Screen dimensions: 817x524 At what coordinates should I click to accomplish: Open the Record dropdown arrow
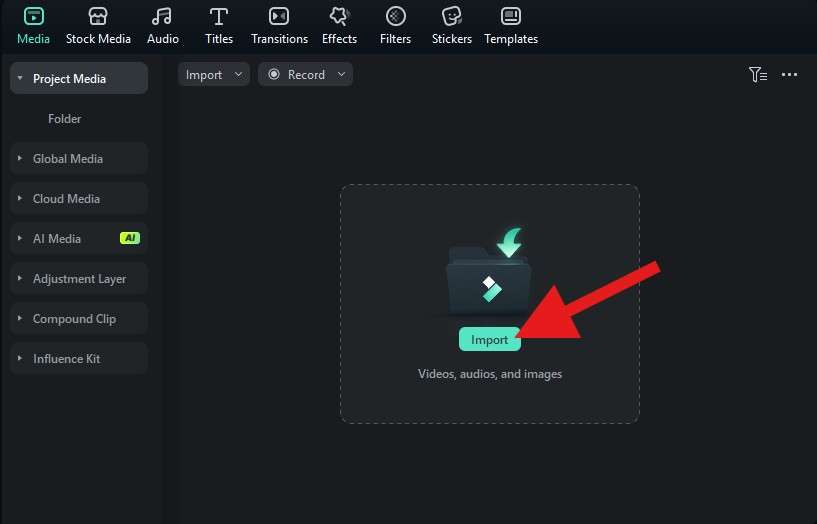pyautogui.click(x=341, y=74)
